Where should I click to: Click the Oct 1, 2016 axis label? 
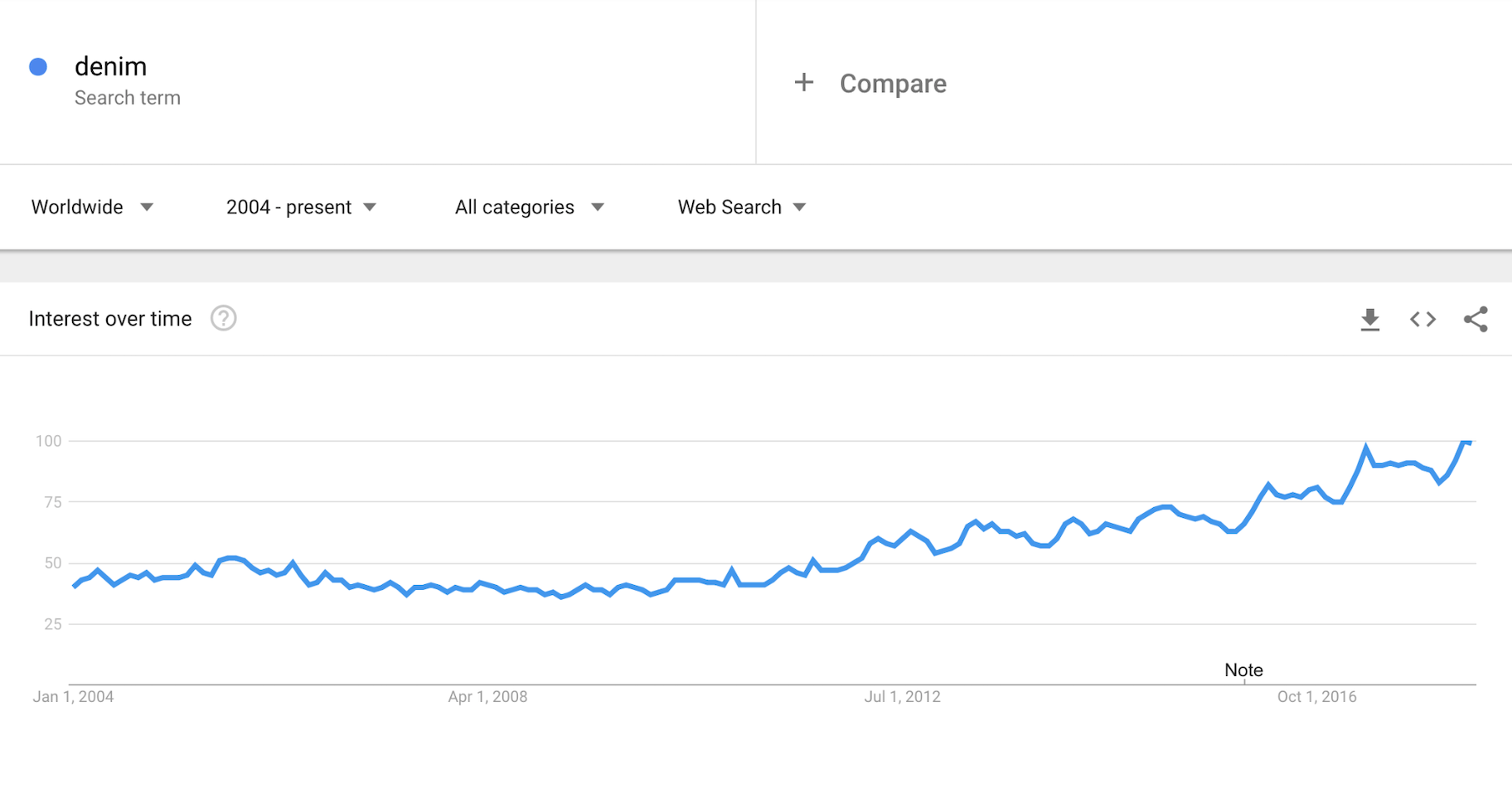[x=1316, y=697]
